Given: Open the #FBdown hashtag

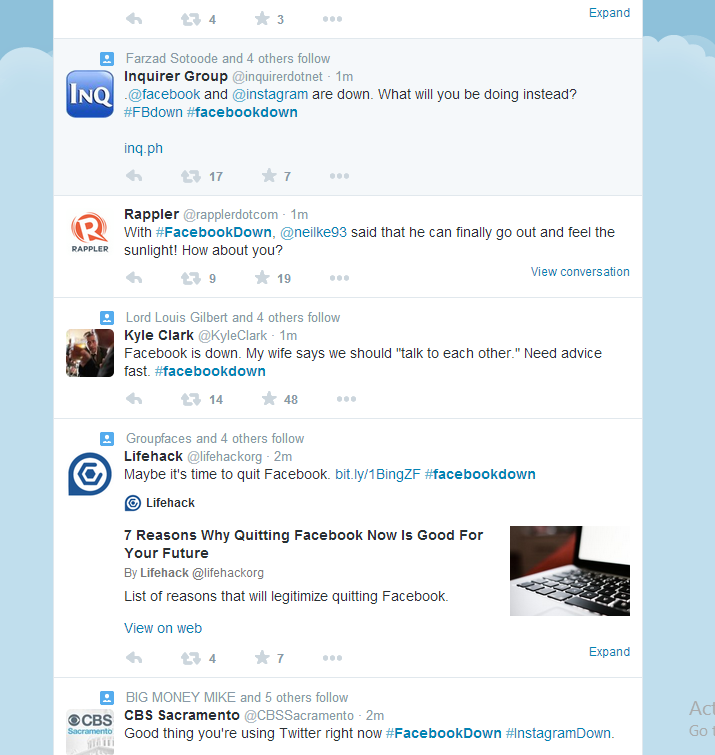Looking at the screenshot, I should [x=153, y=112].
